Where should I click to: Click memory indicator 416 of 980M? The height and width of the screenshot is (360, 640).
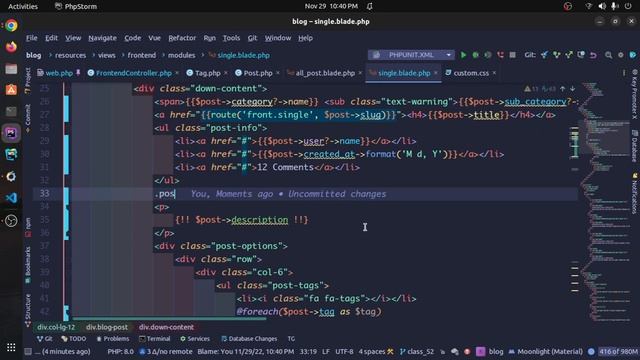click(x=618, y=351)
